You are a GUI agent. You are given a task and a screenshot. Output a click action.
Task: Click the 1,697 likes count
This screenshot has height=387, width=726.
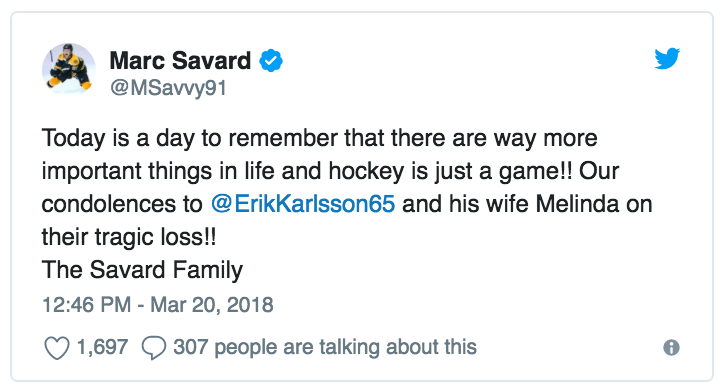point(102,347)
